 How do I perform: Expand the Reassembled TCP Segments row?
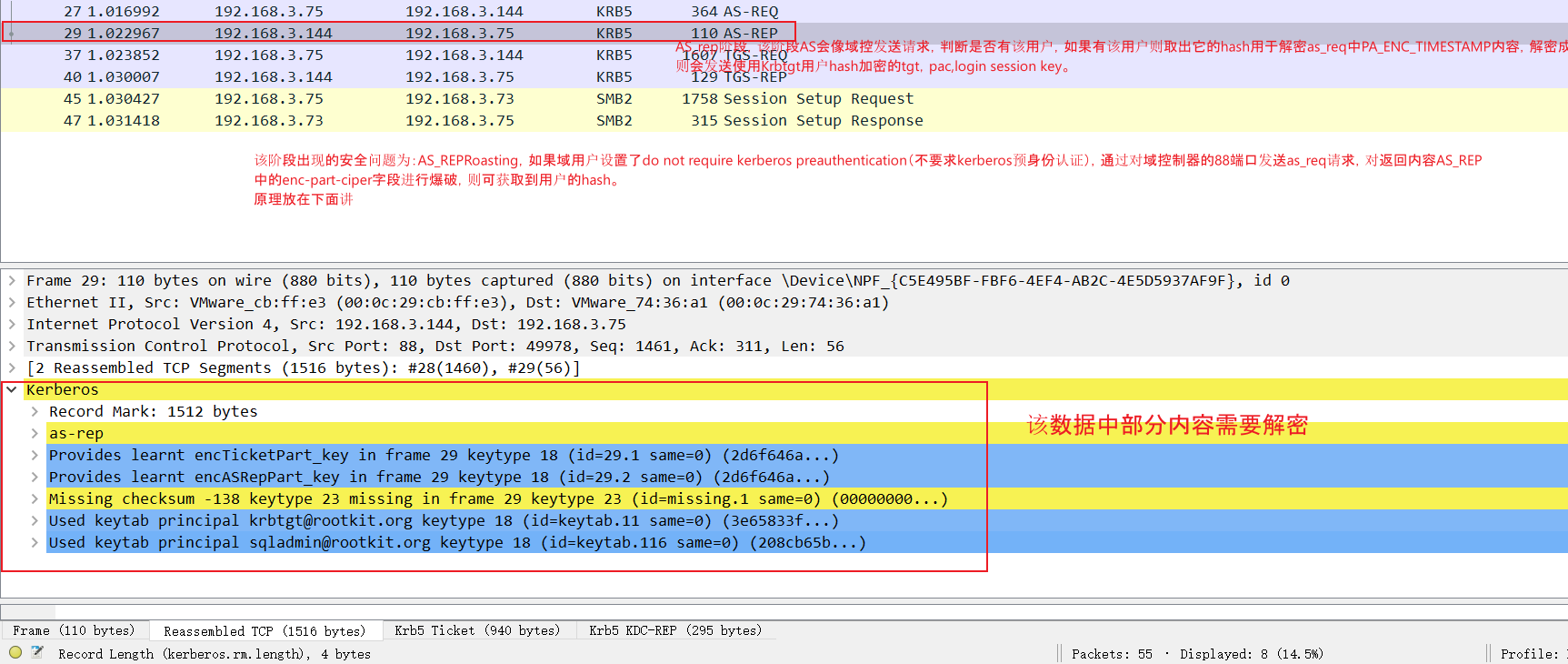point(12,367)
